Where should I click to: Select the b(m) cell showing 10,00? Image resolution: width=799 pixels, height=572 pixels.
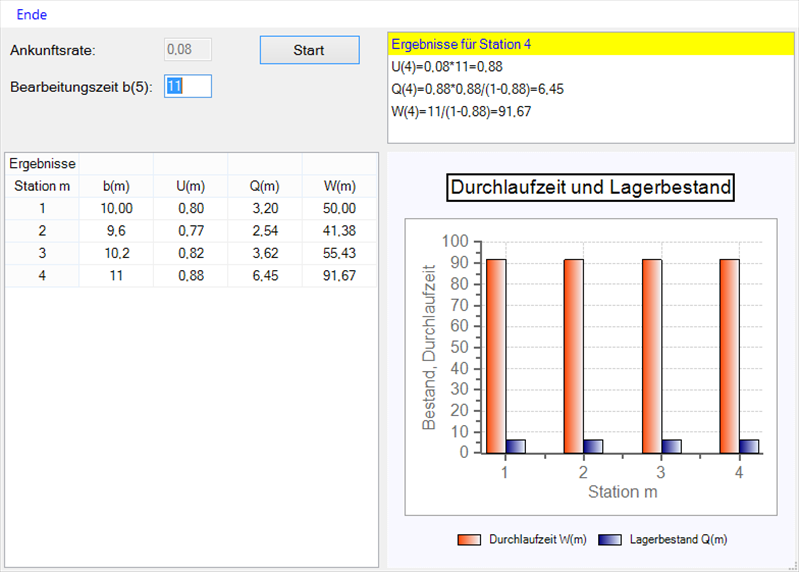117,208
